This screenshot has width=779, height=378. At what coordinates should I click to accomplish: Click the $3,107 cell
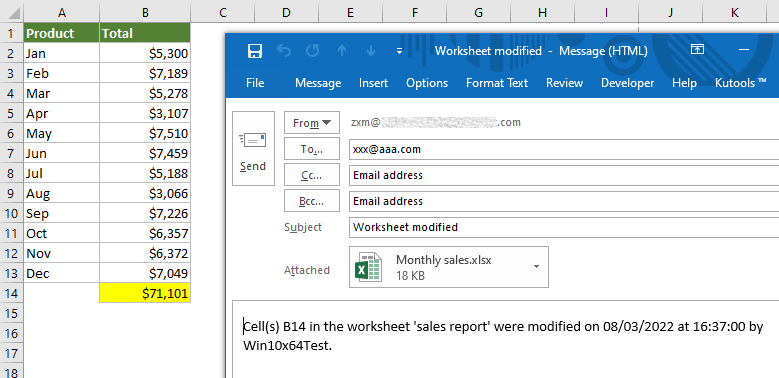[145, 113]
